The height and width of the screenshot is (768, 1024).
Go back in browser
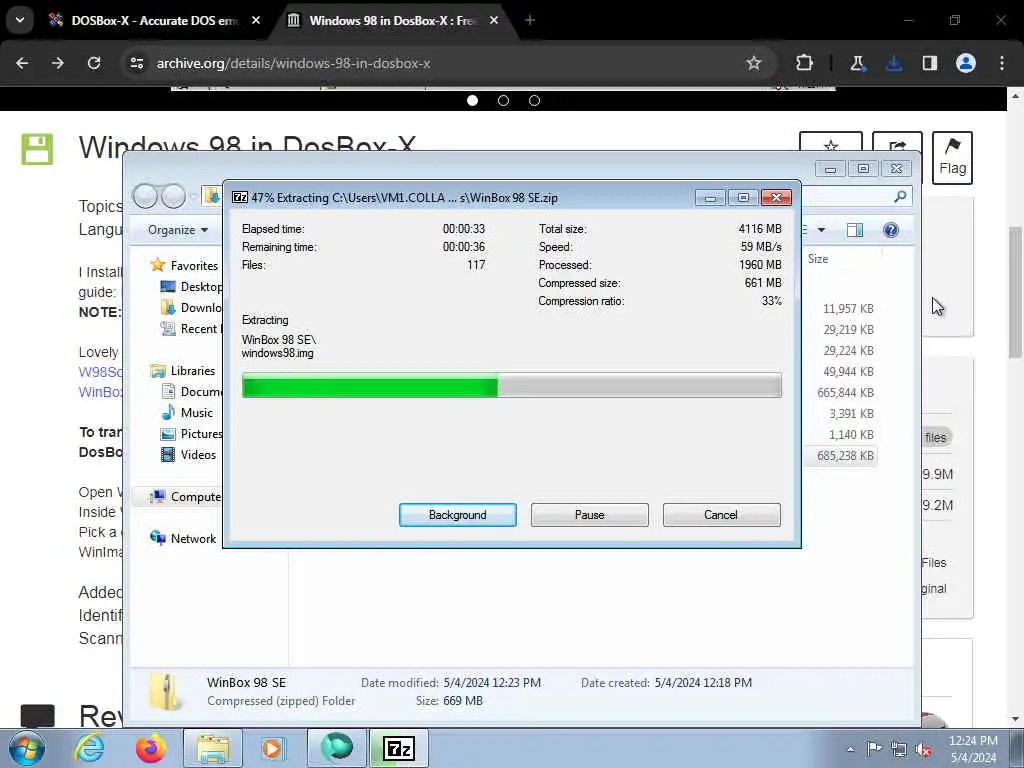point(22,63)
